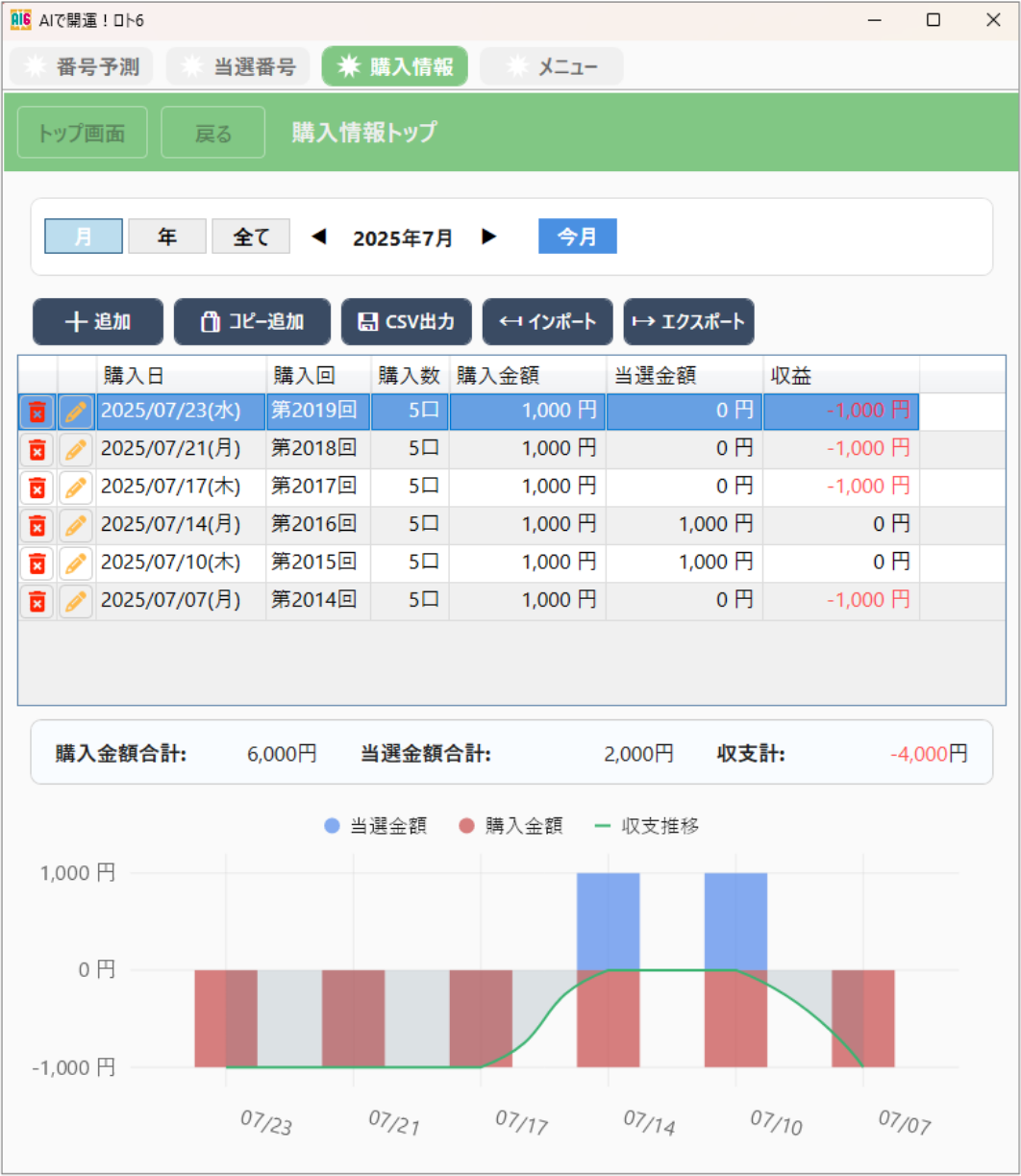
Task: Switch the period view to 年
Action: 167,236
